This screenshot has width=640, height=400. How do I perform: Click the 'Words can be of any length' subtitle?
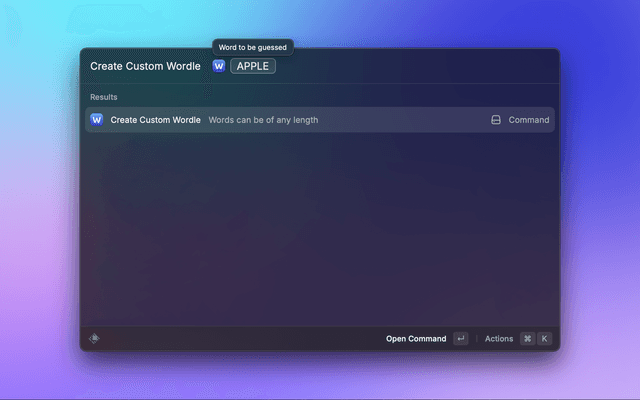coord(263,120)
